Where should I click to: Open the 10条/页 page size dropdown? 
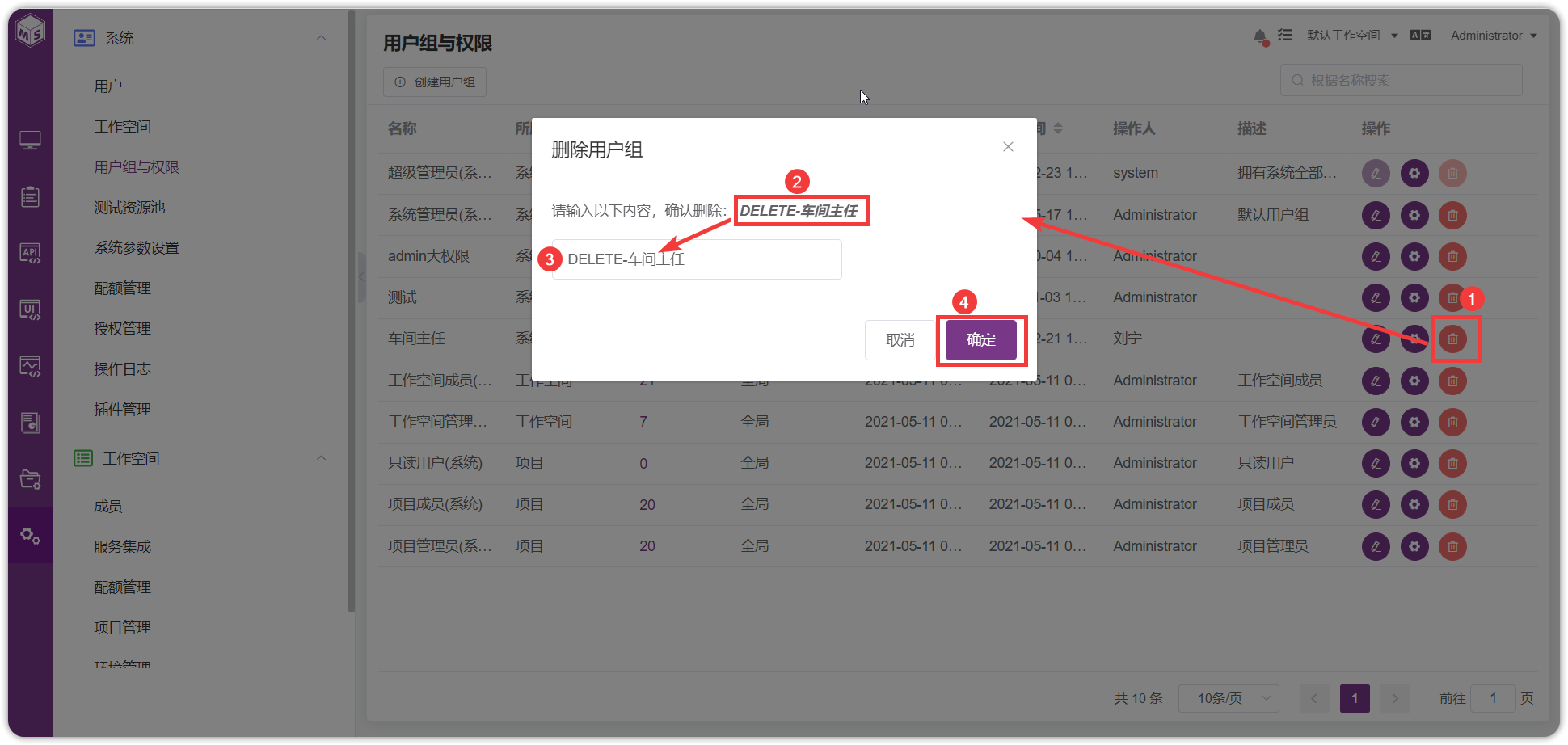click(x=1229, y=698)
